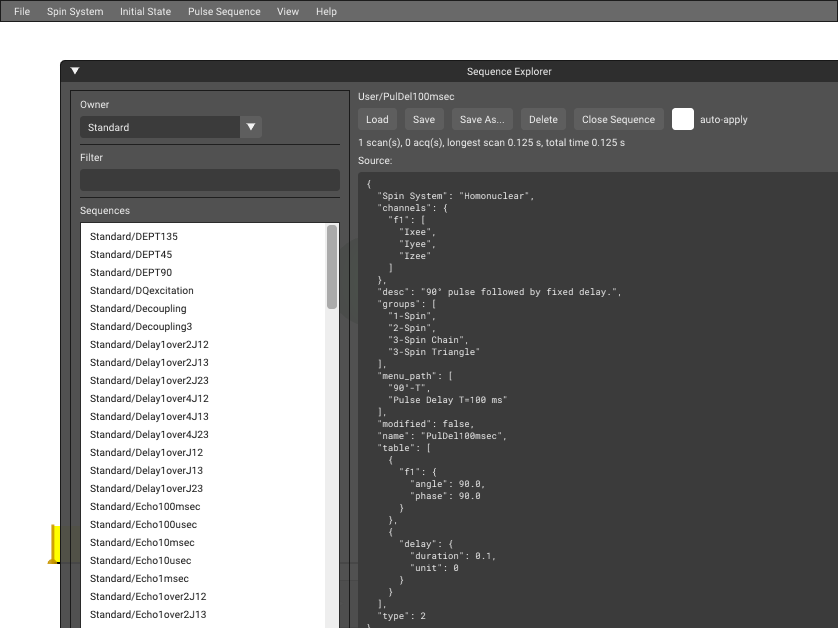Click the scan summary status line
This screenshot has height=628, width=838.
point(492,143)
